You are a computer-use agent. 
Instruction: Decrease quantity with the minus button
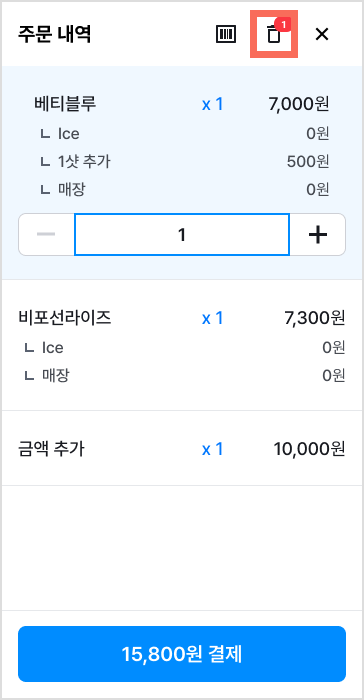click(46, 234)
